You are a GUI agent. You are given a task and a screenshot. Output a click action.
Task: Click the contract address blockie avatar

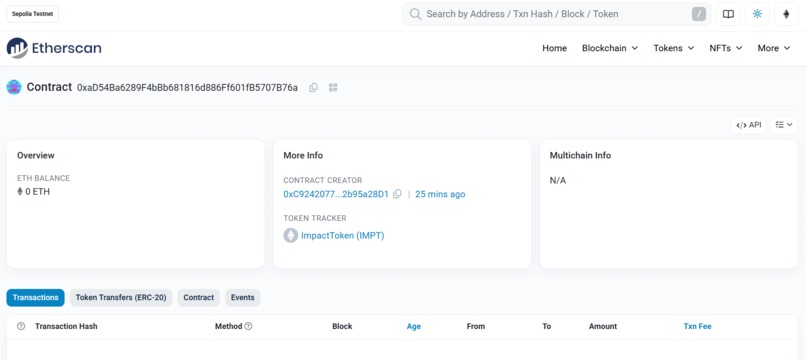[x=14, y=87]
